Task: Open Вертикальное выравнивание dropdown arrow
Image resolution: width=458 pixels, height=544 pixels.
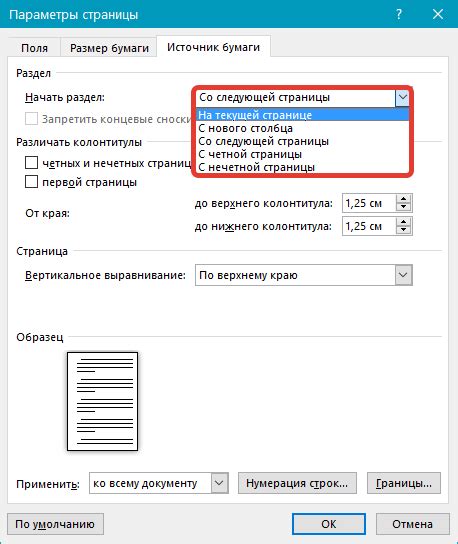Action: point(403,275)
